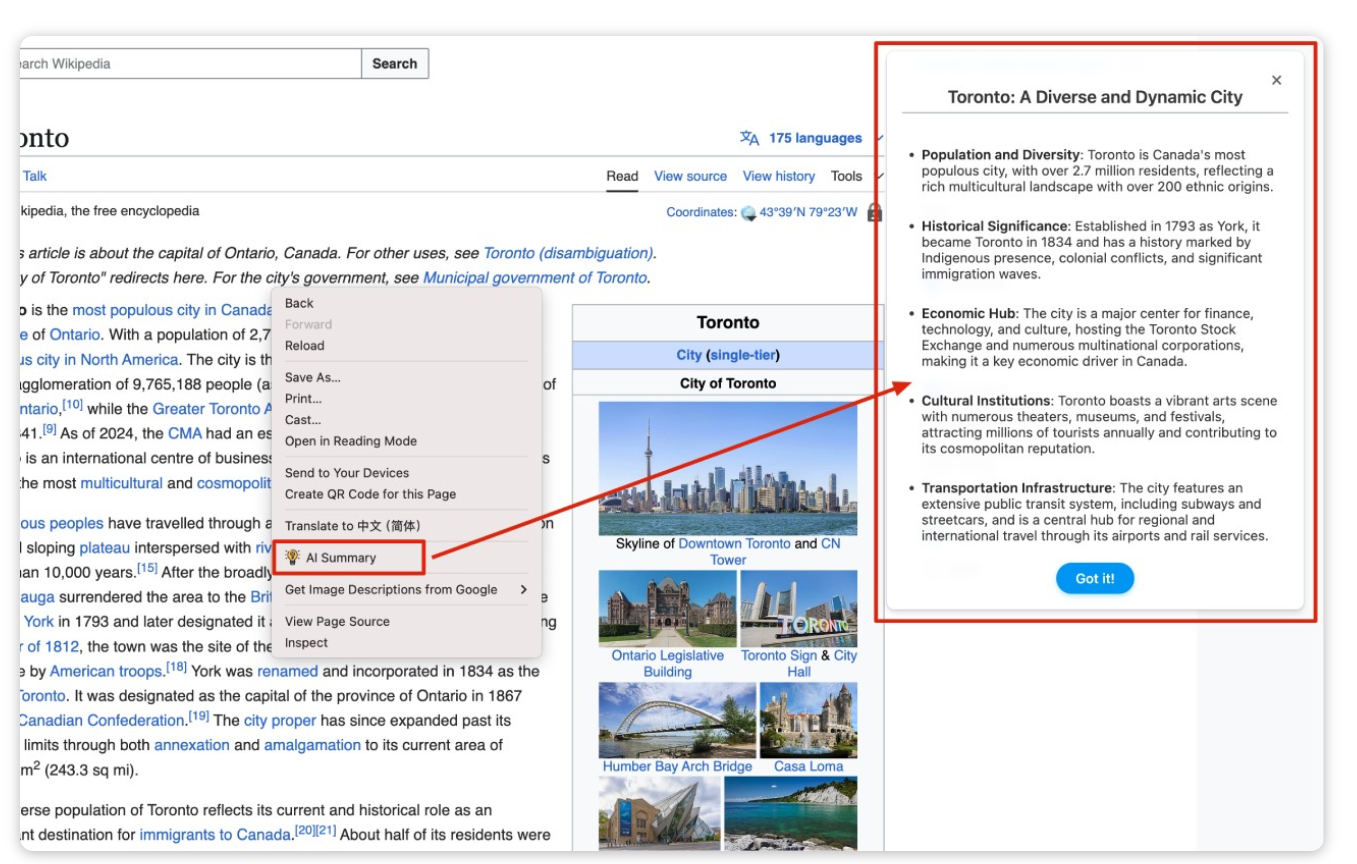The height and width of the screenshot is (864, 1357).
Task: Select Open in Reading Mode from context menu
Action: tap(350, 441)
